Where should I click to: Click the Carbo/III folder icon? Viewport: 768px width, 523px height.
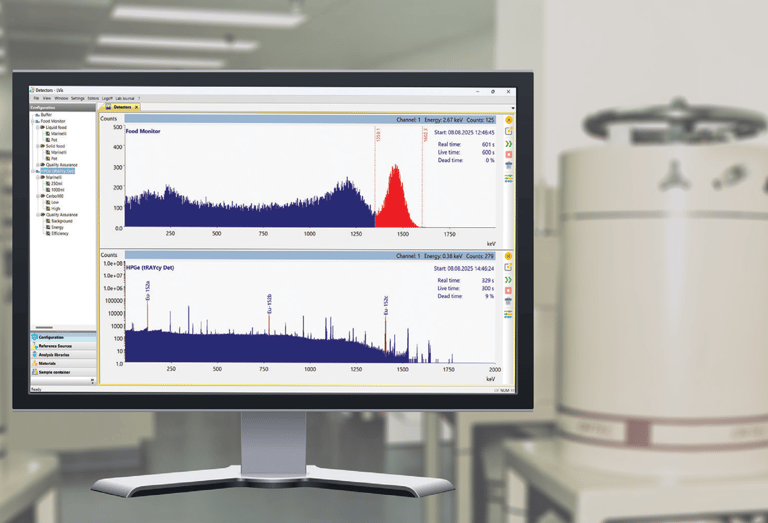click(42, 196)
